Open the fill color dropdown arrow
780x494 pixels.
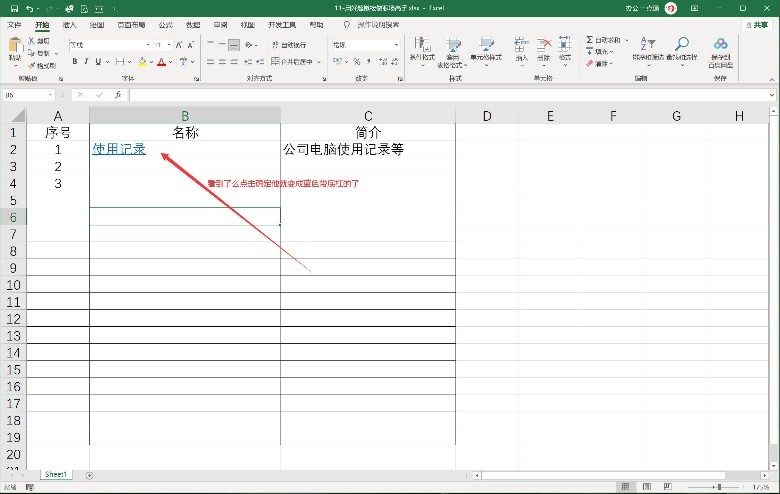click(151, 62)
